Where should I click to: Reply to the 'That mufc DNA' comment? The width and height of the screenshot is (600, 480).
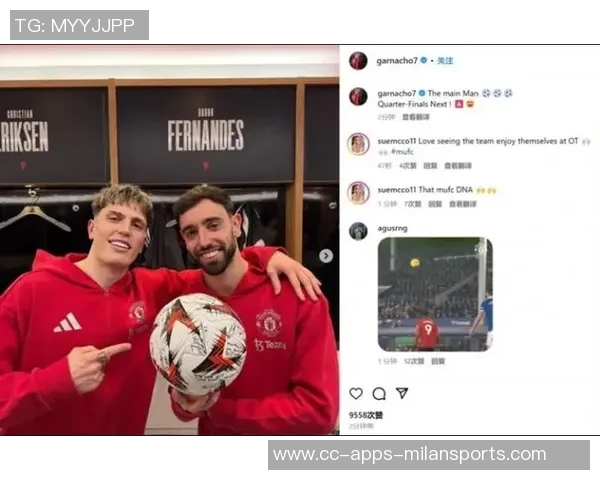(435, 204)
